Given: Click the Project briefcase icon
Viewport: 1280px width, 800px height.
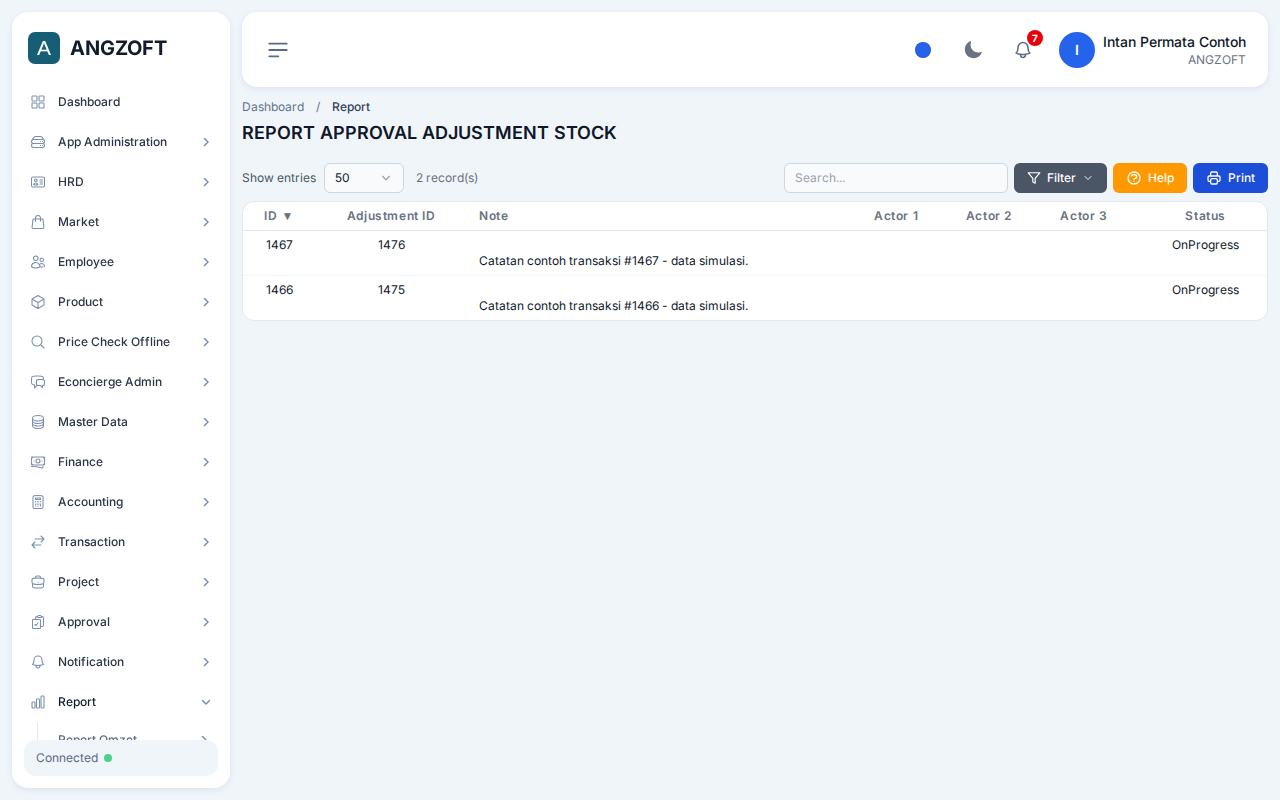Looking at the screenshot, I should pyautogui.click(x=38, y=582).
